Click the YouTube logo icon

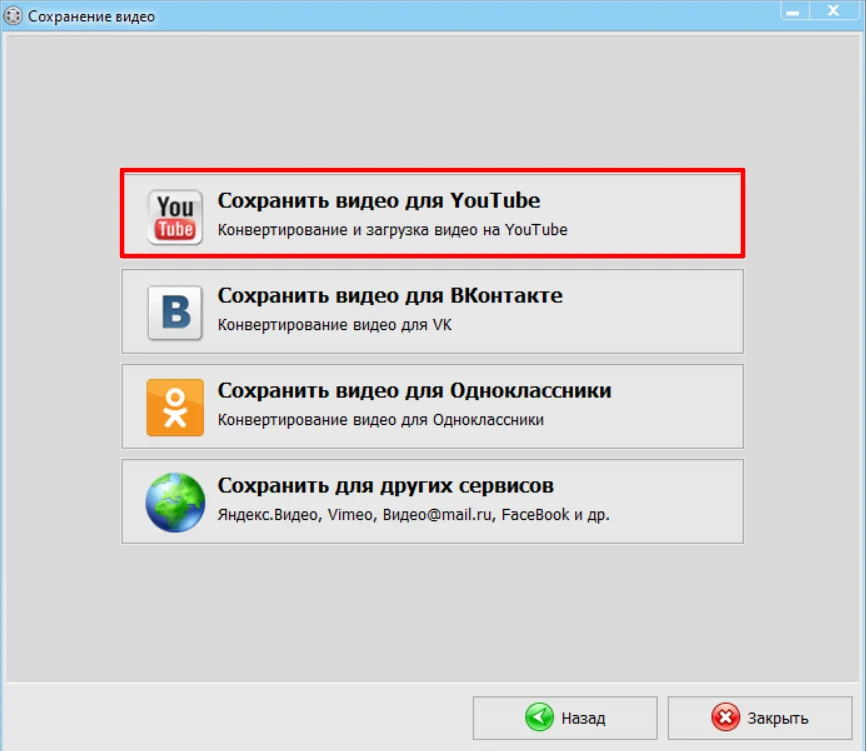(175, 217)
